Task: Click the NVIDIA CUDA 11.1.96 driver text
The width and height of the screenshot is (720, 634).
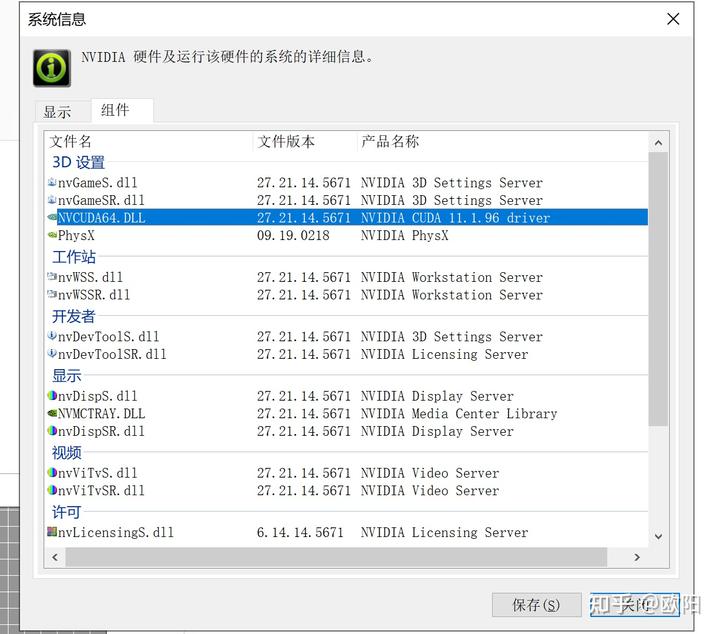Action: click(456, 218)
